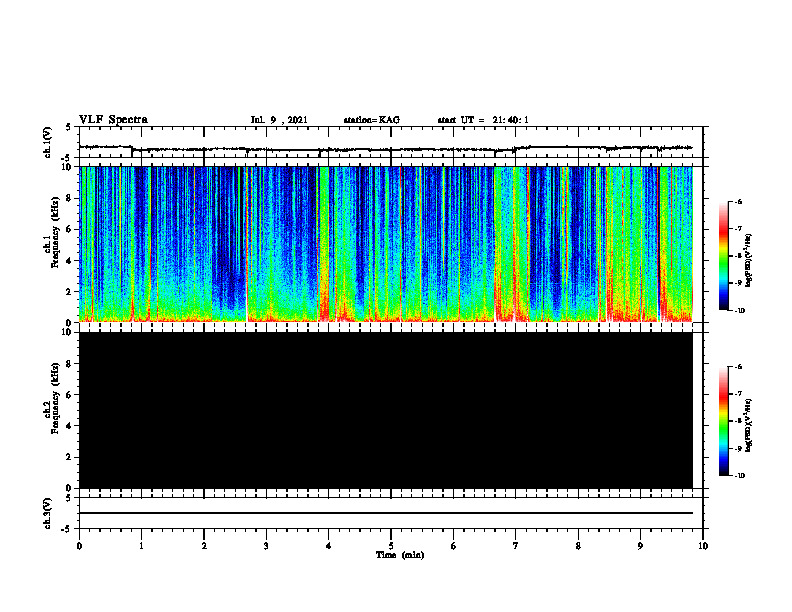Click time axis tick label "8"
792x612 pixels.
(578, 546)
